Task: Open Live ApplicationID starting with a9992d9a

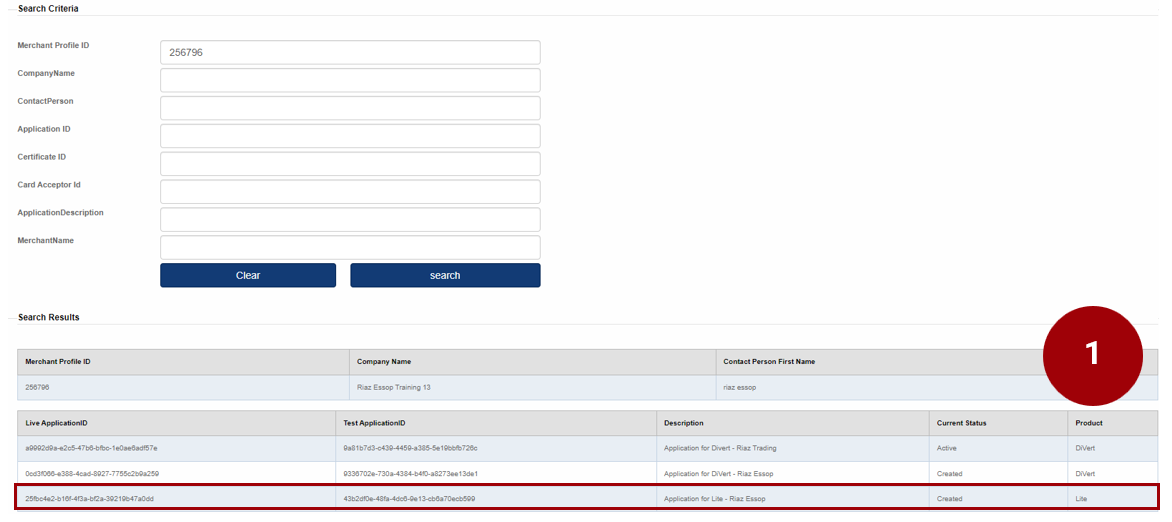Action: pyautogui.click(x=91, y=448)
